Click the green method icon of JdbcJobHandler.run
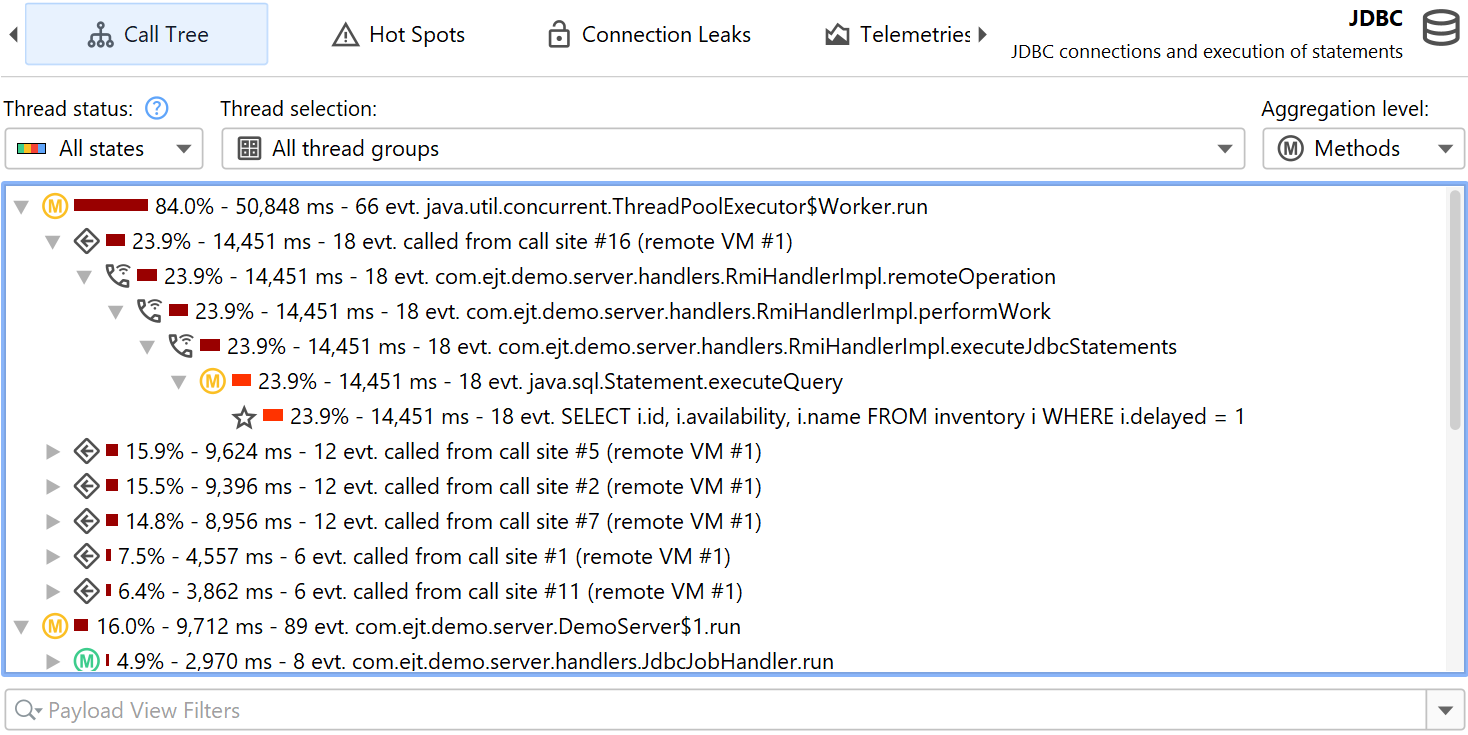Image resolution: width=1468 pixels, height=735 pixels. point(87,661)
